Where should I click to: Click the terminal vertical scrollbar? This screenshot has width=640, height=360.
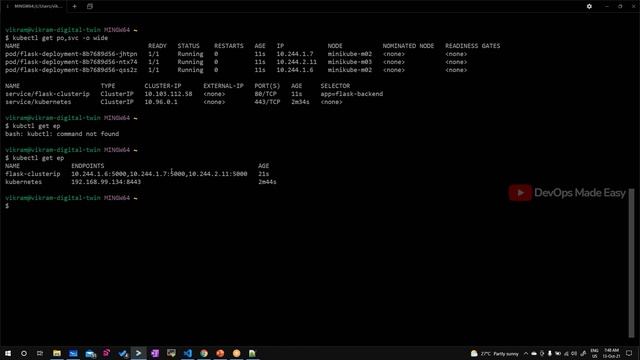(x=631, y=264)
